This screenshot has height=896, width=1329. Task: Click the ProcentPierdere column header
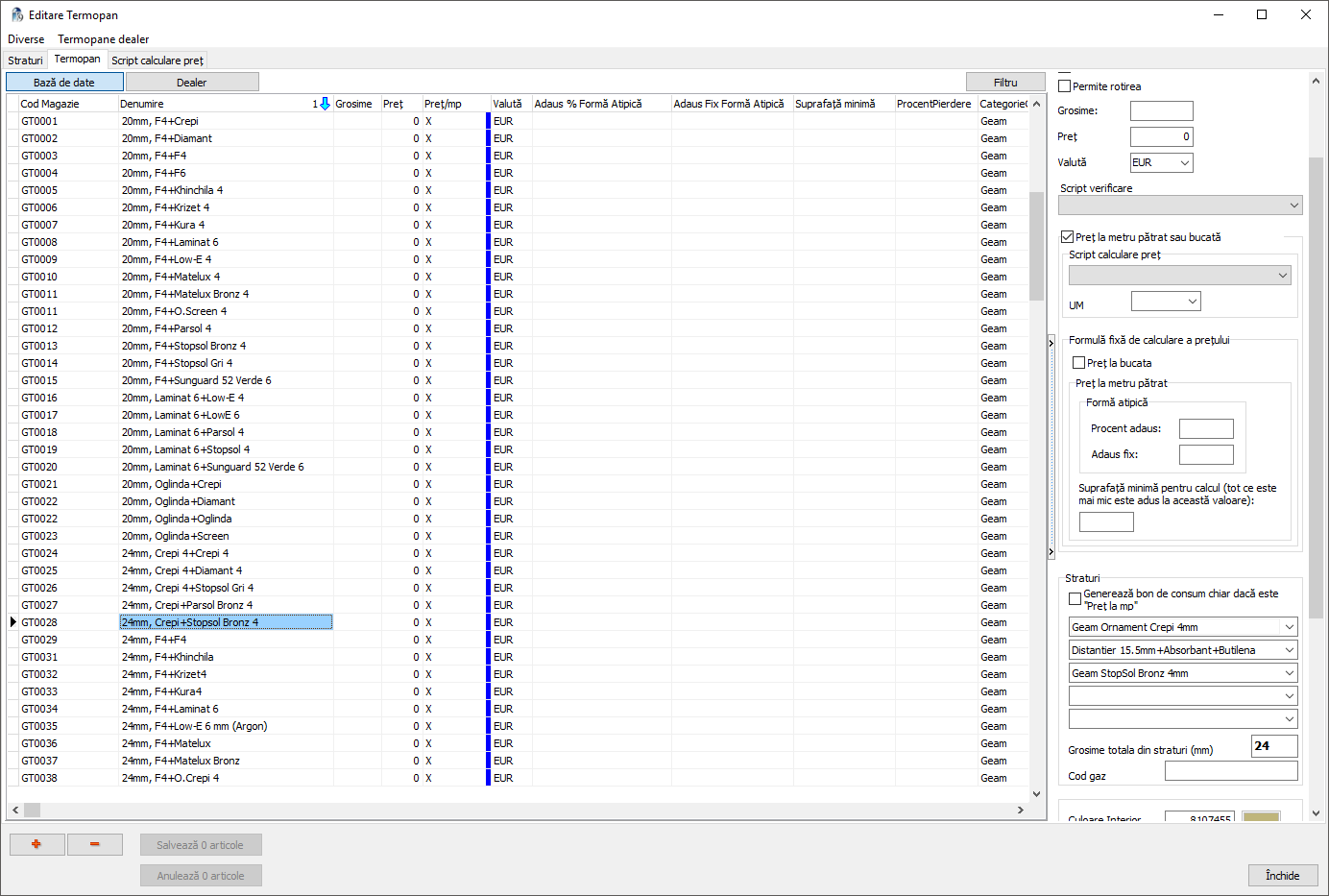click(935, 104)
